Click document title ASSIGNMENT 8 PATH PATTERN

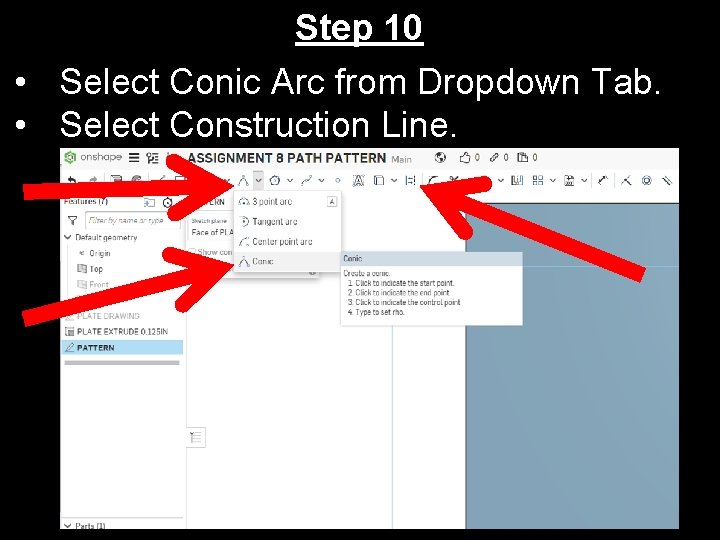point(287,158)
